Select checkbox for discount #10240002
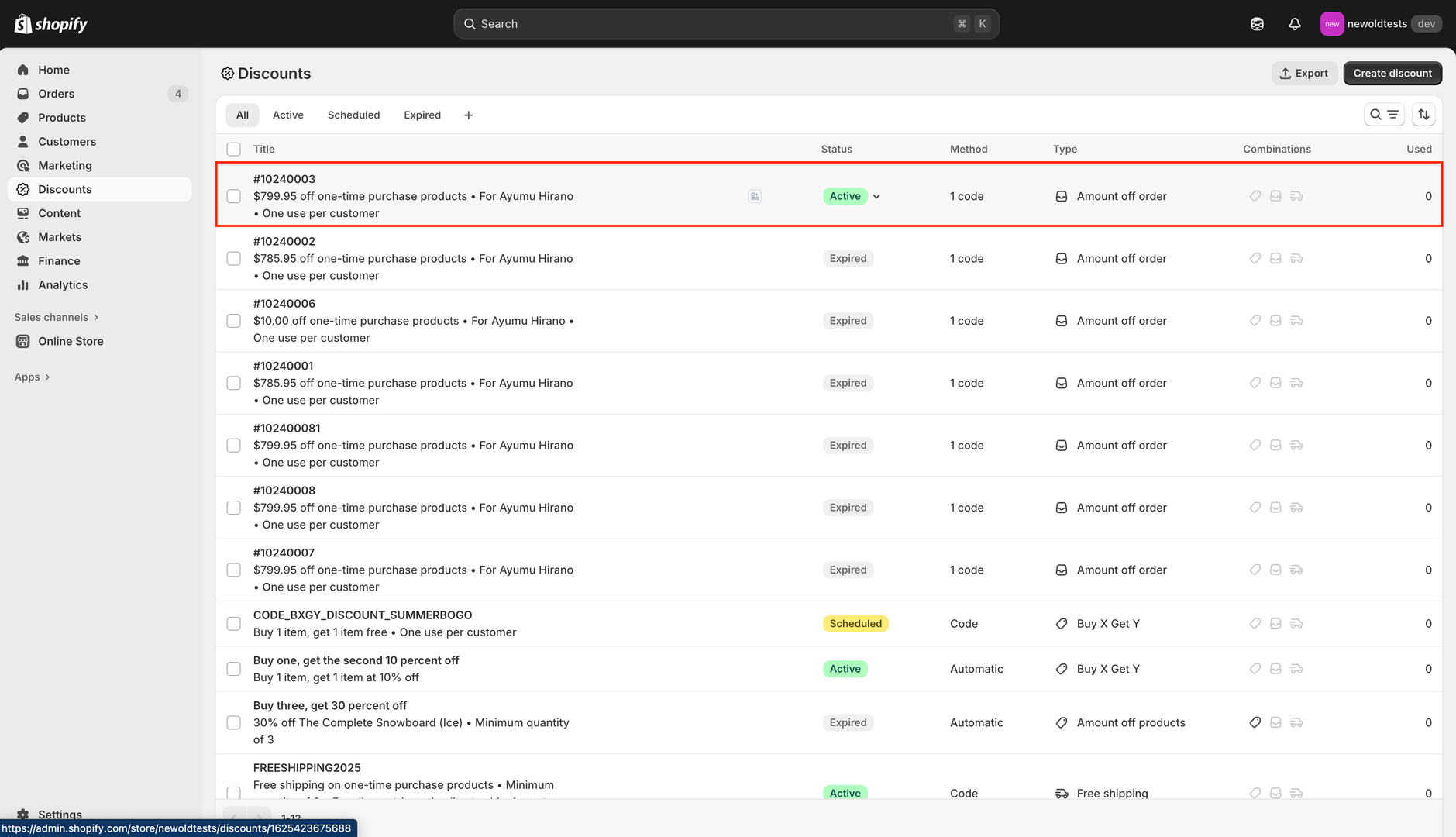 [x=233, y=259]
